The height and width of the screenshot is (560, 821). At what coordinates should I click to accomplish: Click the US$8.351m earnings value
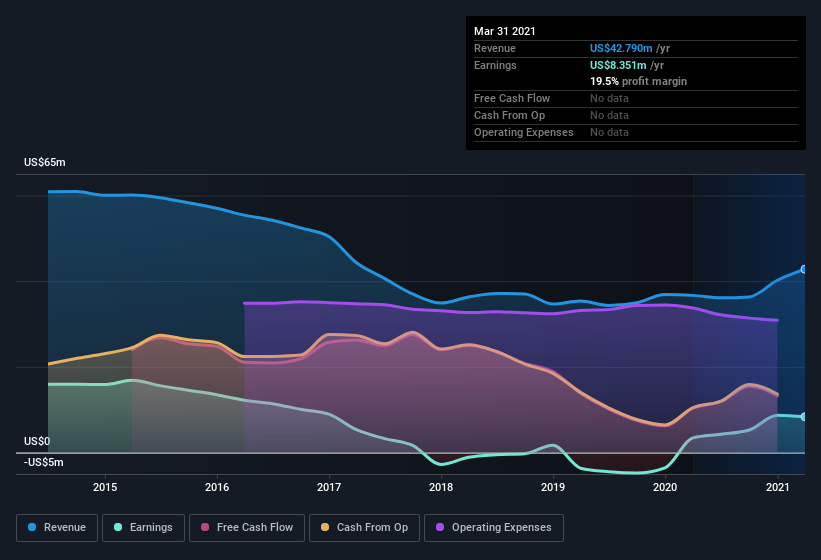point(618,65)
